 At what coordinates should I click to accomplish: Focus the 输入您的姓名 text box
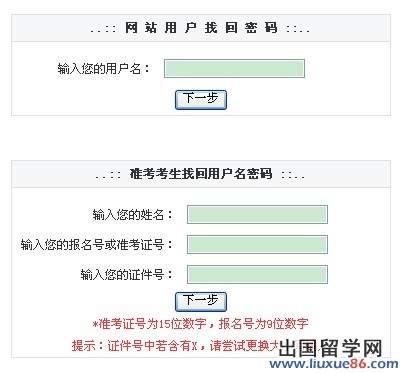pyautogui.click(x=257, y=214)
